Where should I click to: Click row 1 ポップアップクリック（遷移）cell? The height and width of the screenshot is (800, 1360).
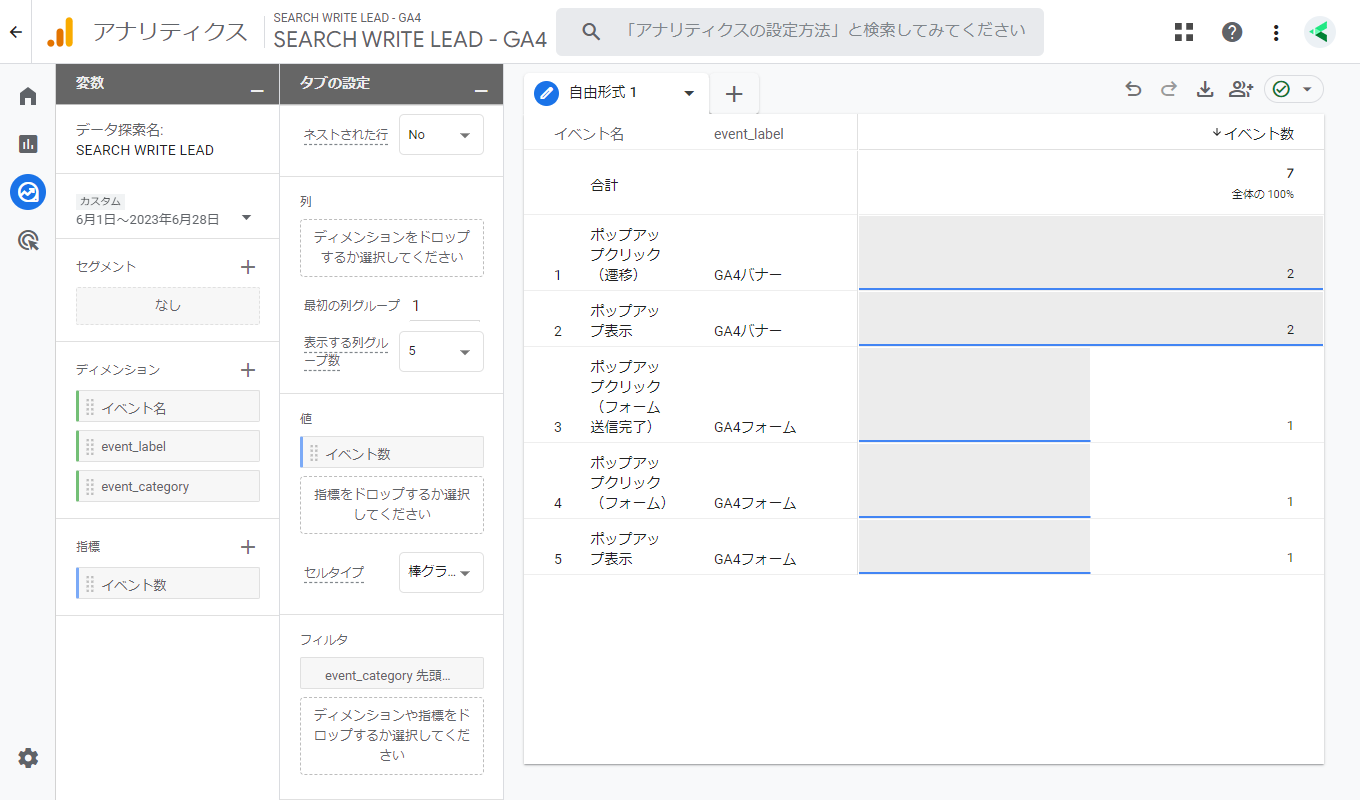tap(625, 254)
